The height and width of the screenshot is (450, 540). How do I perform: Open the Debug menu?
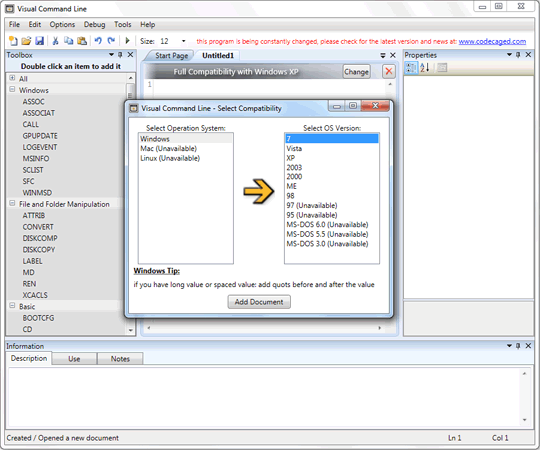(94, 24)
